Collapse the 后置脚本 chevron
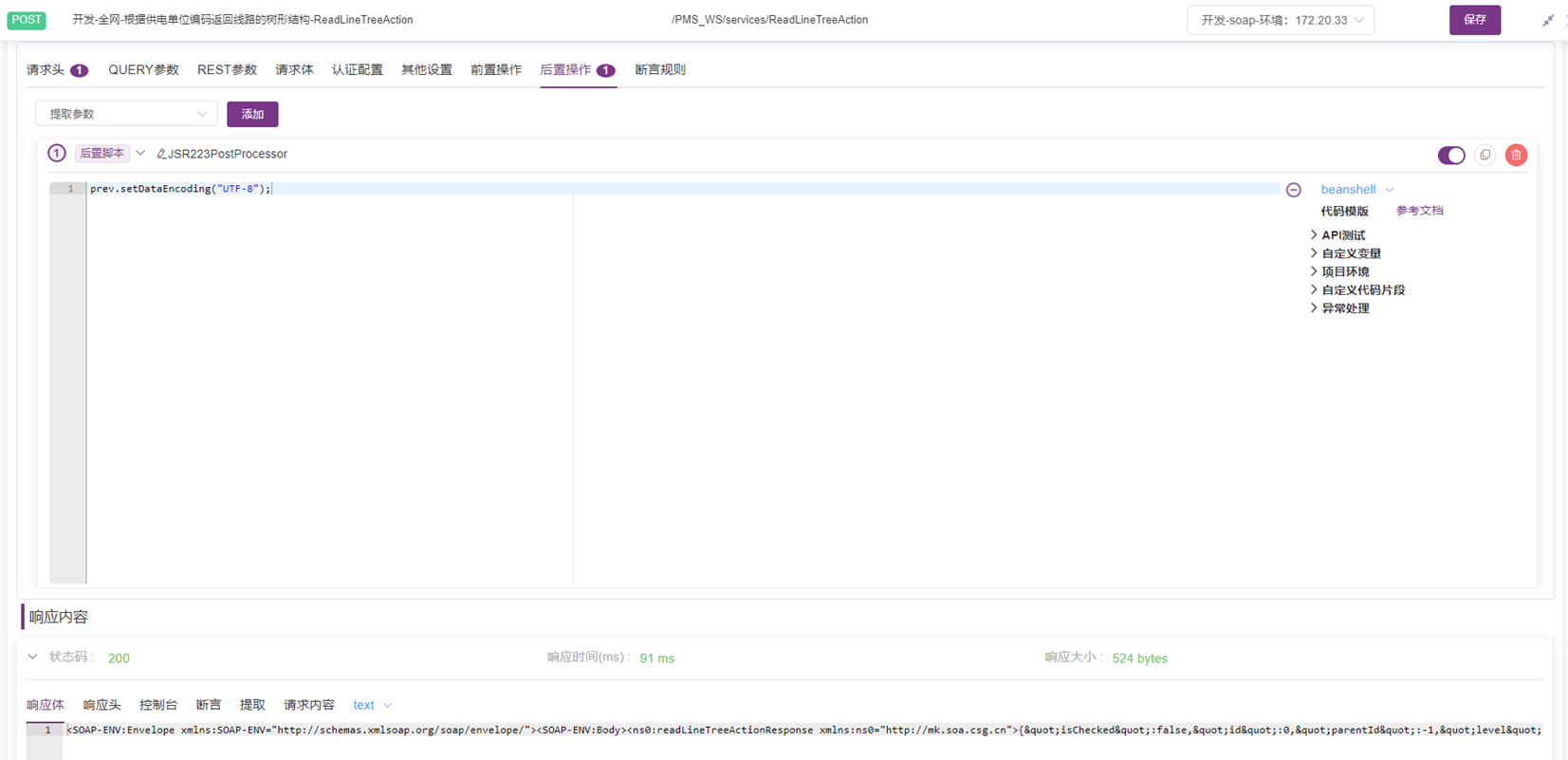The image size is (1568, 760). pyautogui.click(x=140, y=153)
